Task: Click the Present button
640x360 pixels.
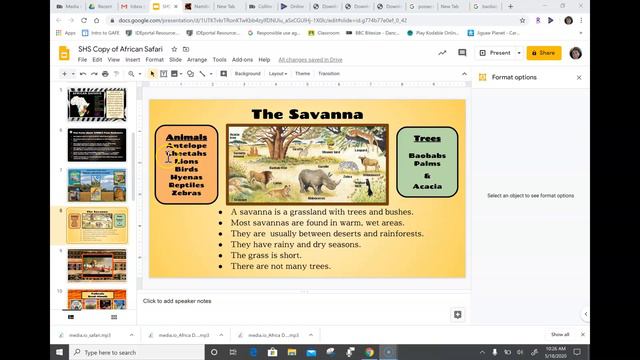Action: [x=496, y=53]
